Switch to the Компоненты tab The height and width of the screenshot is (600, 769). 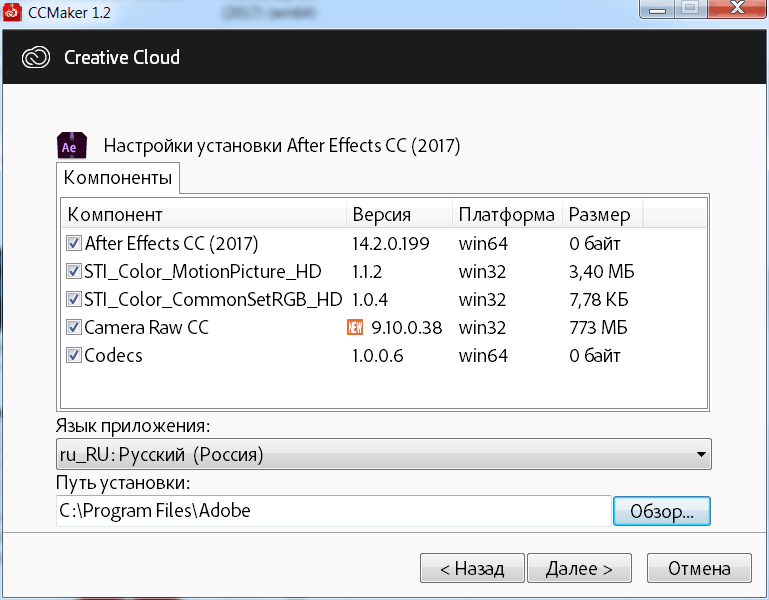[118, 178]
